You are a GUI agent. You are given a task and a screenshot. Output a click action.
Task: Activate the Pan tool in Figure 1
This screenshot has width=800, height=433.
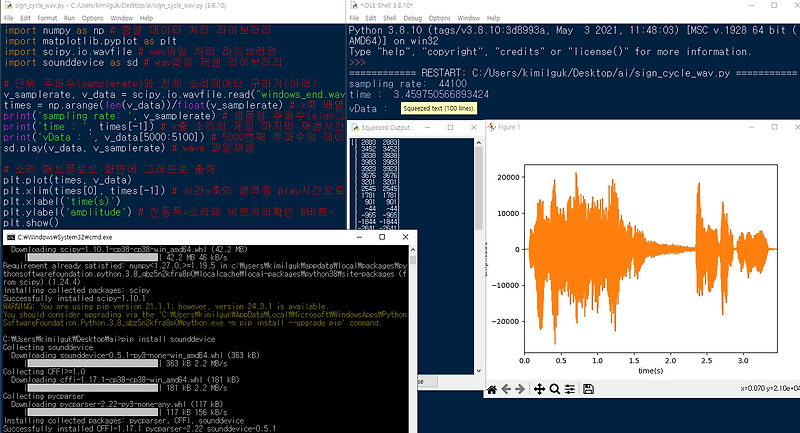click(x=539, y=389)
